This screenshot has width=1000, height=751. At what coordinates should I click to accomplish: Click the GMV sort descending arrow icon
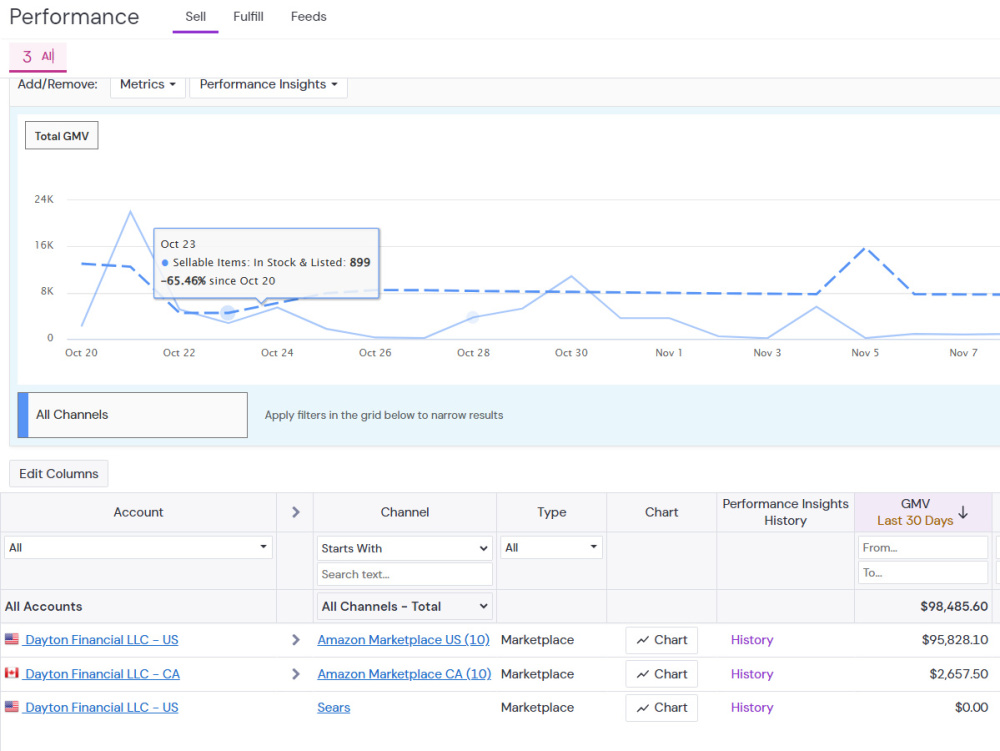coord(963,512)
